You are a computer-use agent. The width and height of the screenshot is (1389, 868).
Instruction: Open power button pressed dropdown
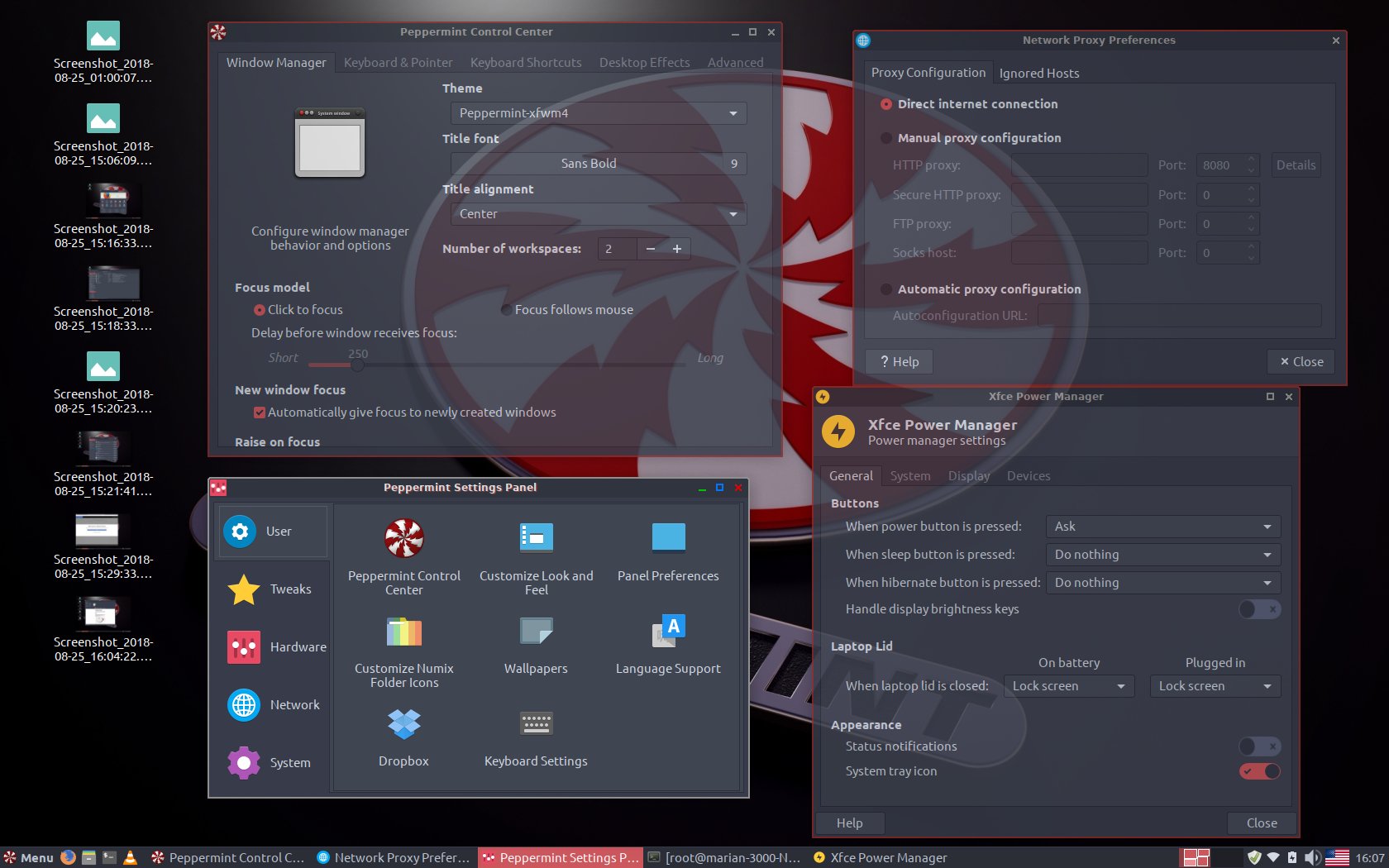1162,527
